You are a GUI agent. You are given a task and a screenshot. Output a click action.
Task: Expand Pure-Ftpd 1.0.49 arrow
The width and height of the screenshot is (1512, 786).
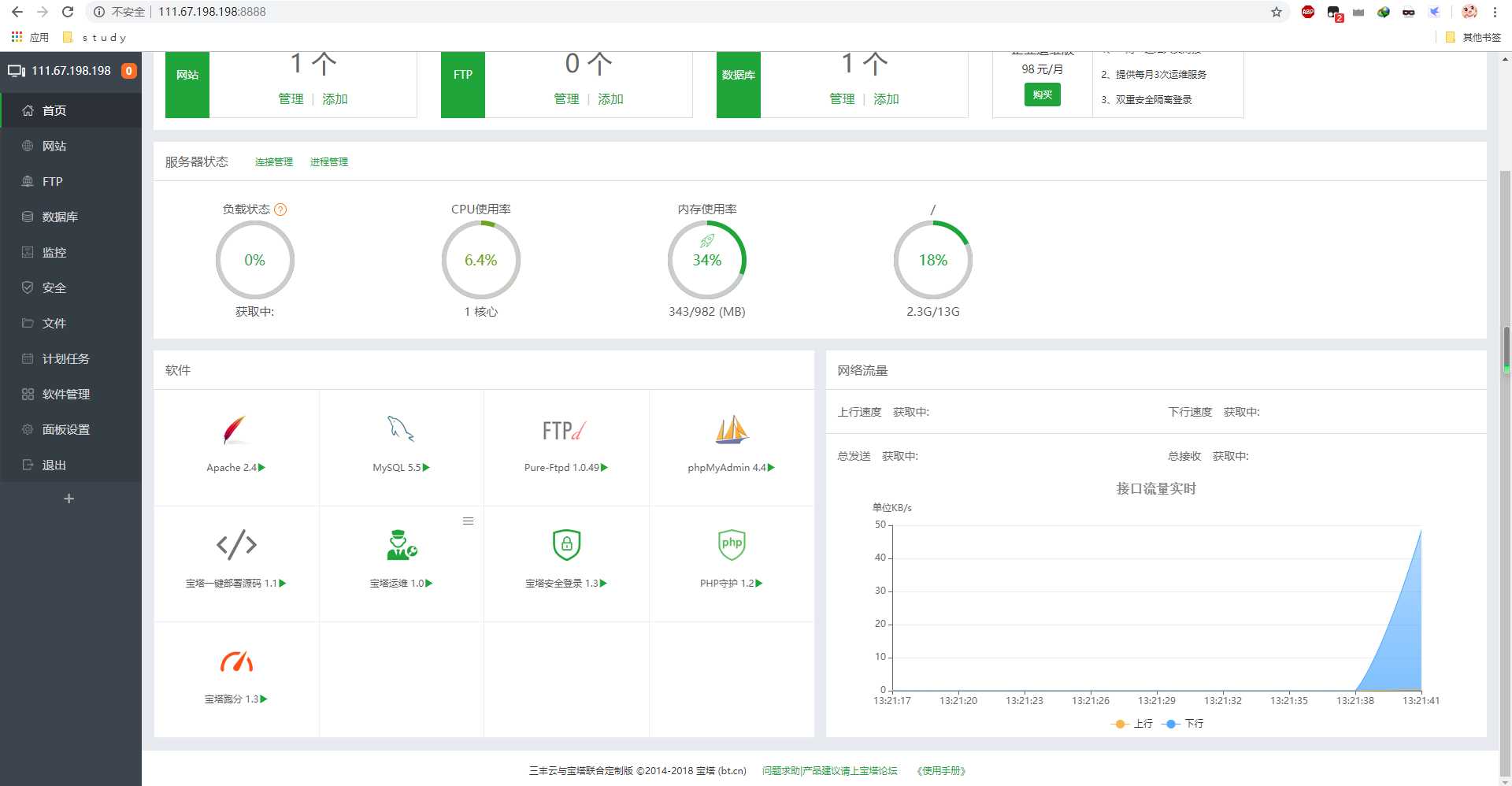[605, 468]
